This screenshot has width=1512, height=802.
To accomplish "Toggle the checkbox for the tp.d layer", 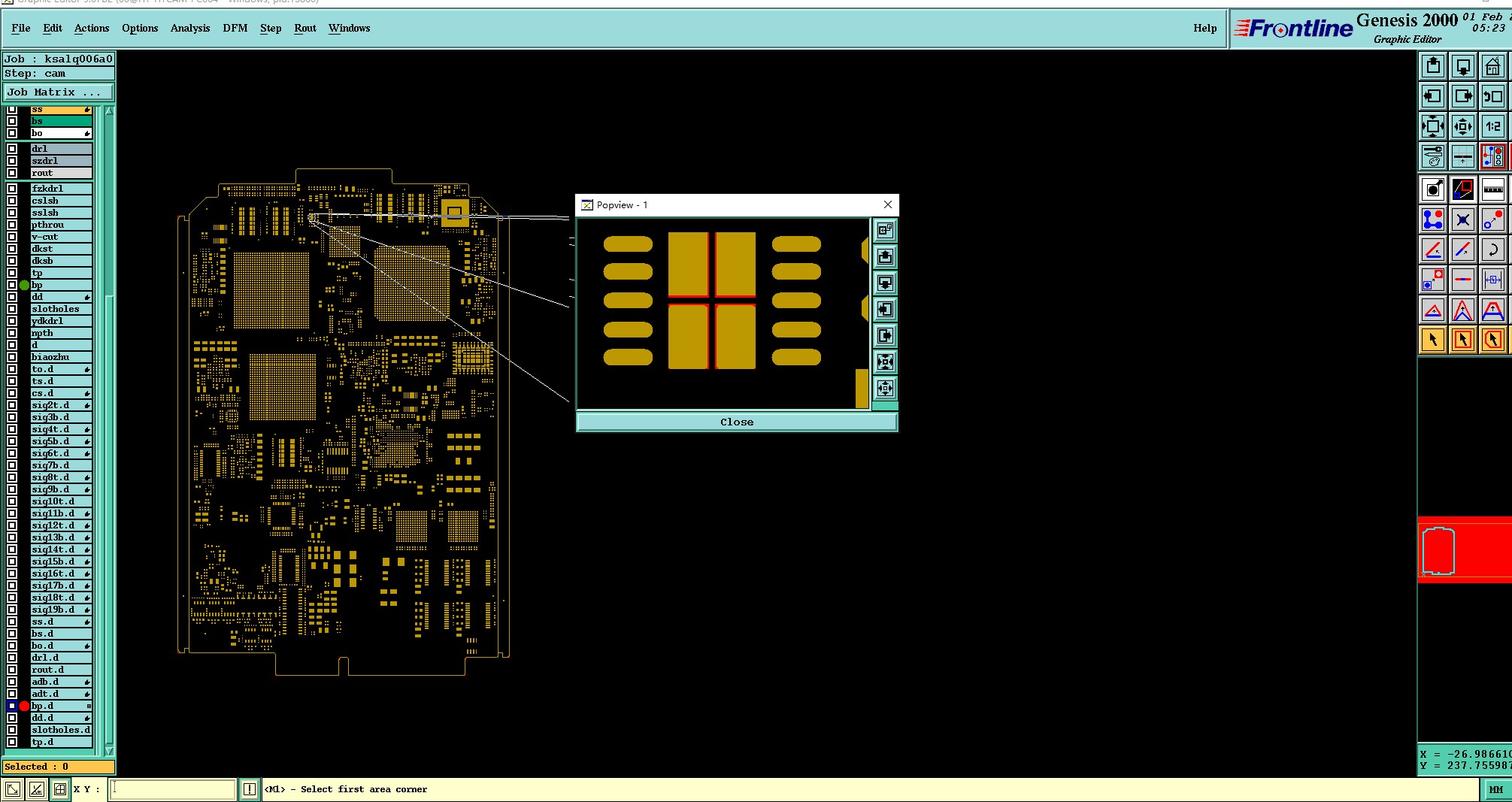I will click(x=12, y=742).
